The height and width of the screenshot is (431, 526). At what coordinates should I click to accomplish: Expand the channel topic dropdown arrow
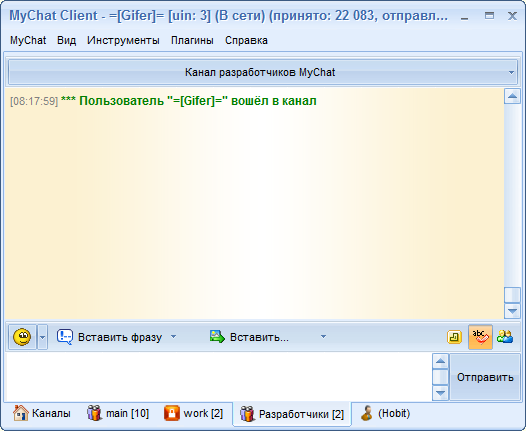pos(511,72)
